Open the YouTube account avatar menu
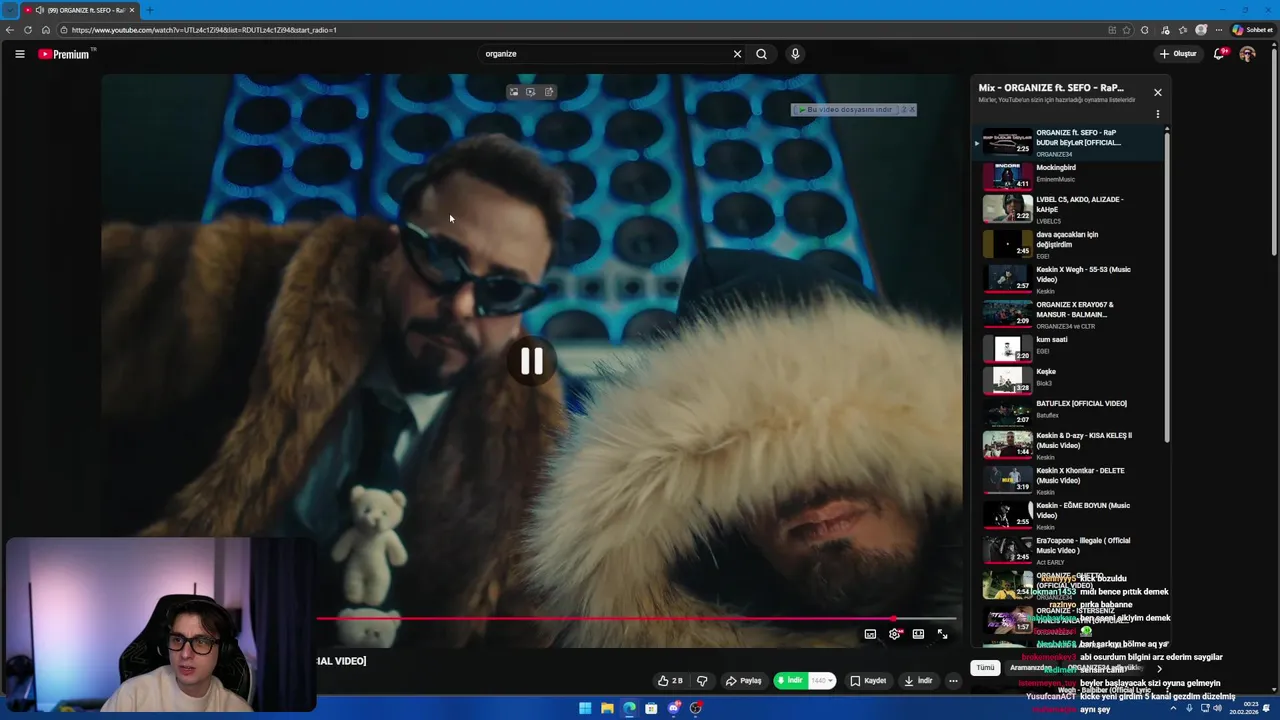Screen dimensions: 1280x720 pyautogui.click(x=1247, y=54)
